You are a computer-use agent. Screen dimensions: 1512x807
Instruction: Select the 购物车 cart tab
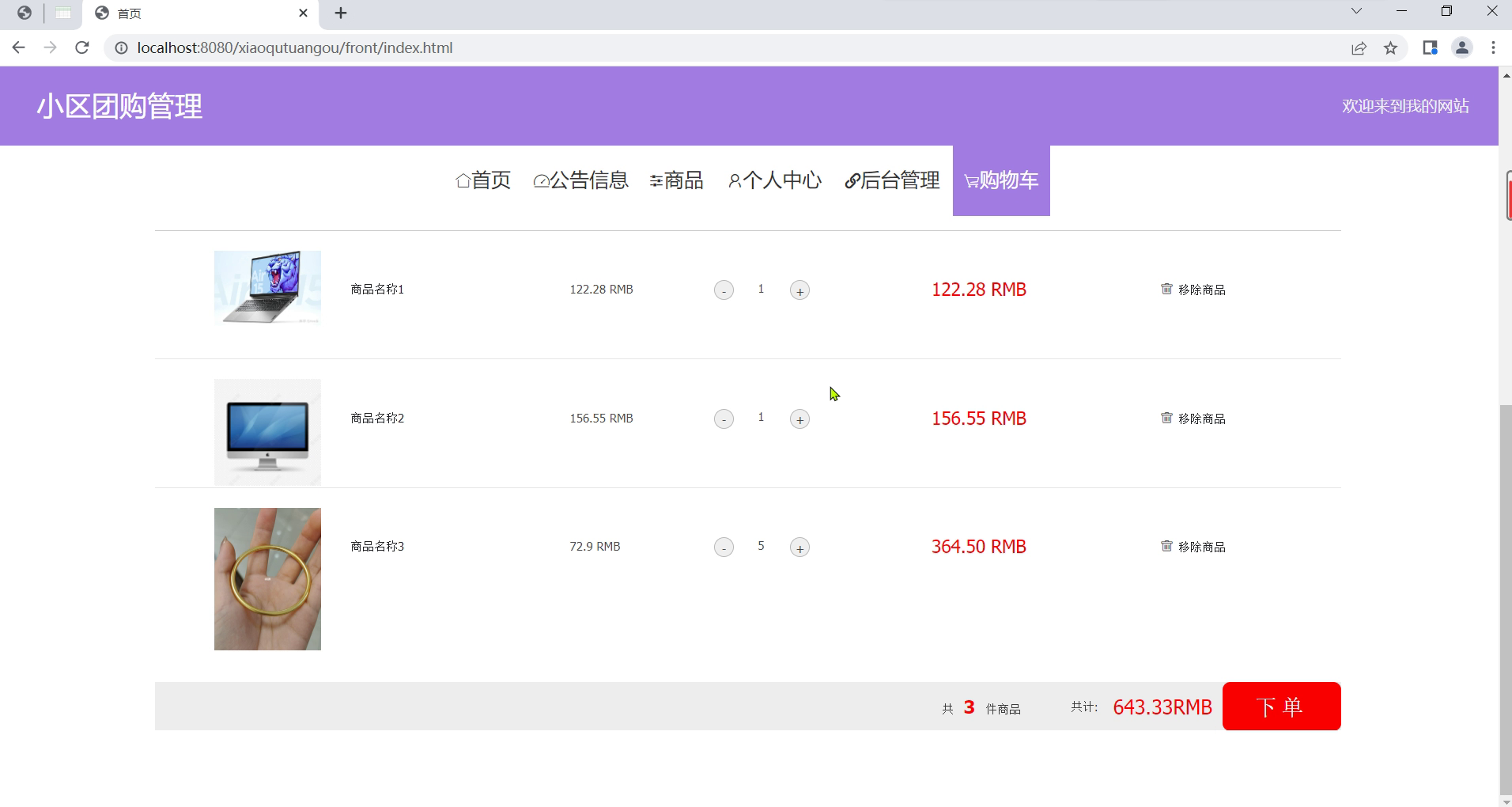(1001, 180)
